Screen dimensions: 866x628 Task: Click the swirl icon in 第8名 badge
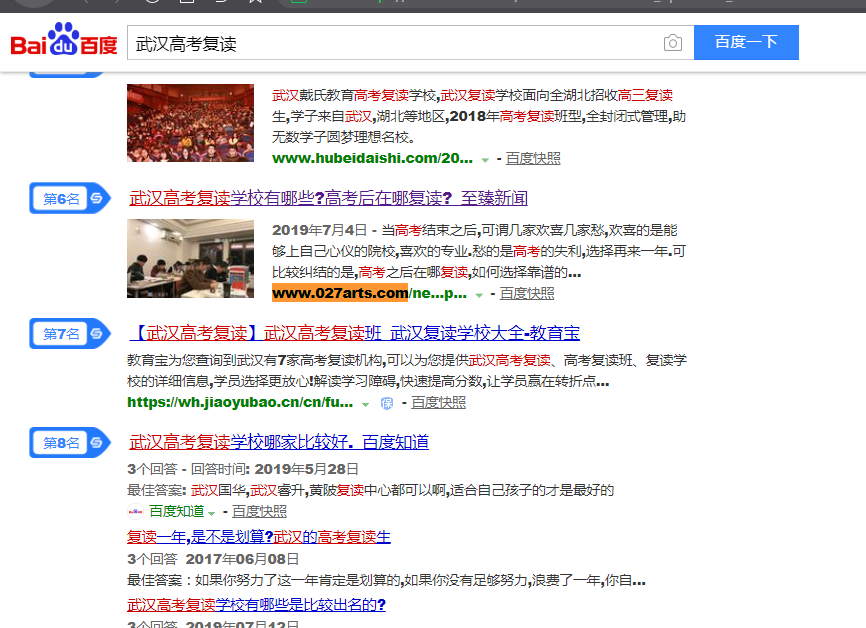pos(97,442)
